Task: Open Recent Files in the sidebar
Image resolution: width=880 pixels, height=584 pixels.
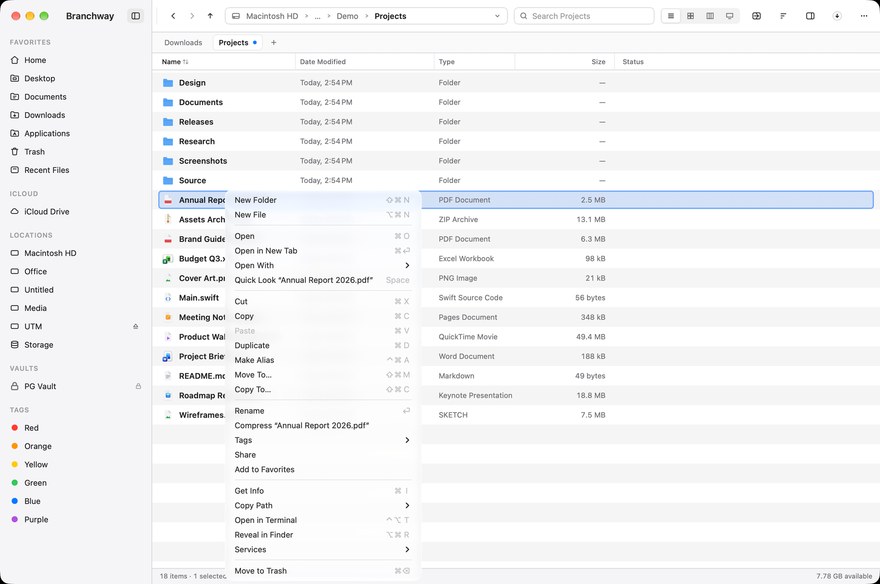Action: tap(47, 170)
